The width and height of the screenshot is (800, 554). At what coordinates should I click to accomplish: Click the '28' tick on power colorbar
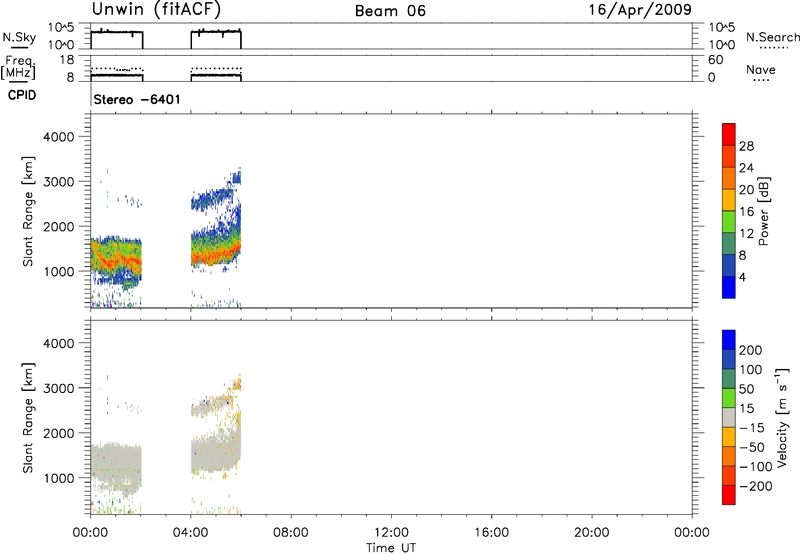746,146
